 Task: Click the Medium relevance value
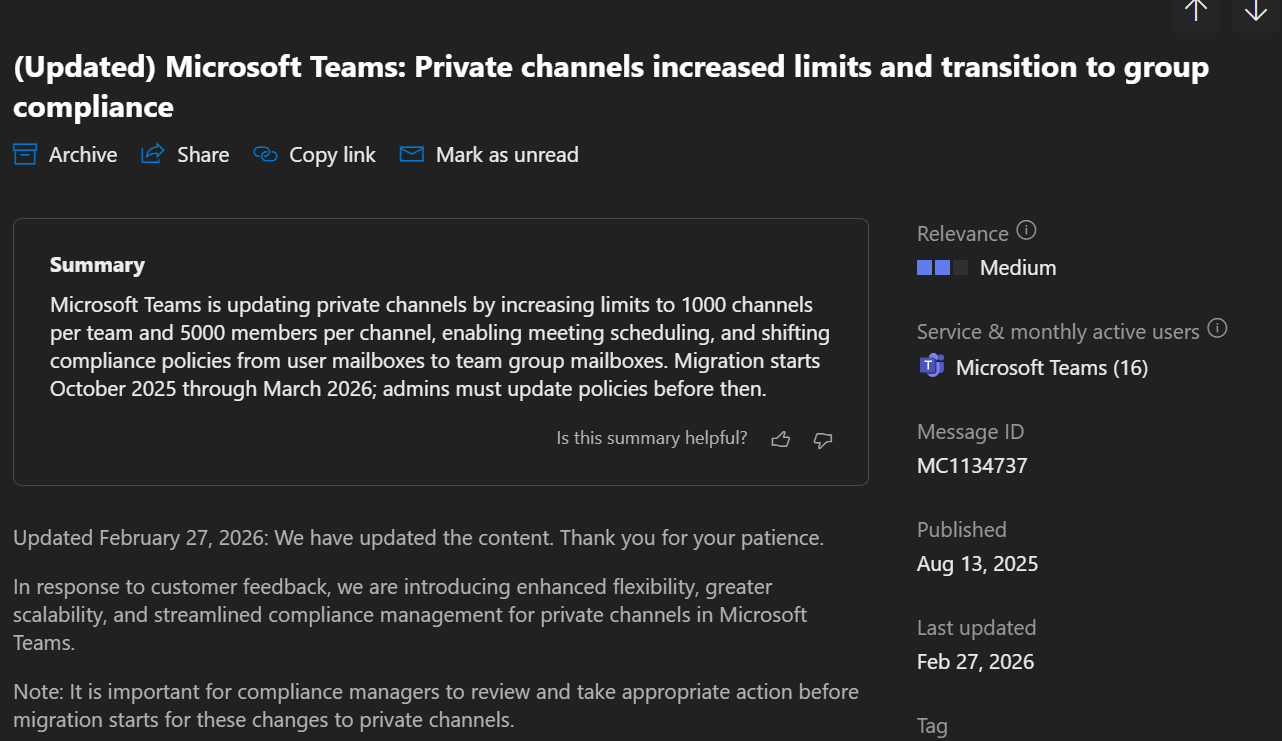click(1018, 268)
